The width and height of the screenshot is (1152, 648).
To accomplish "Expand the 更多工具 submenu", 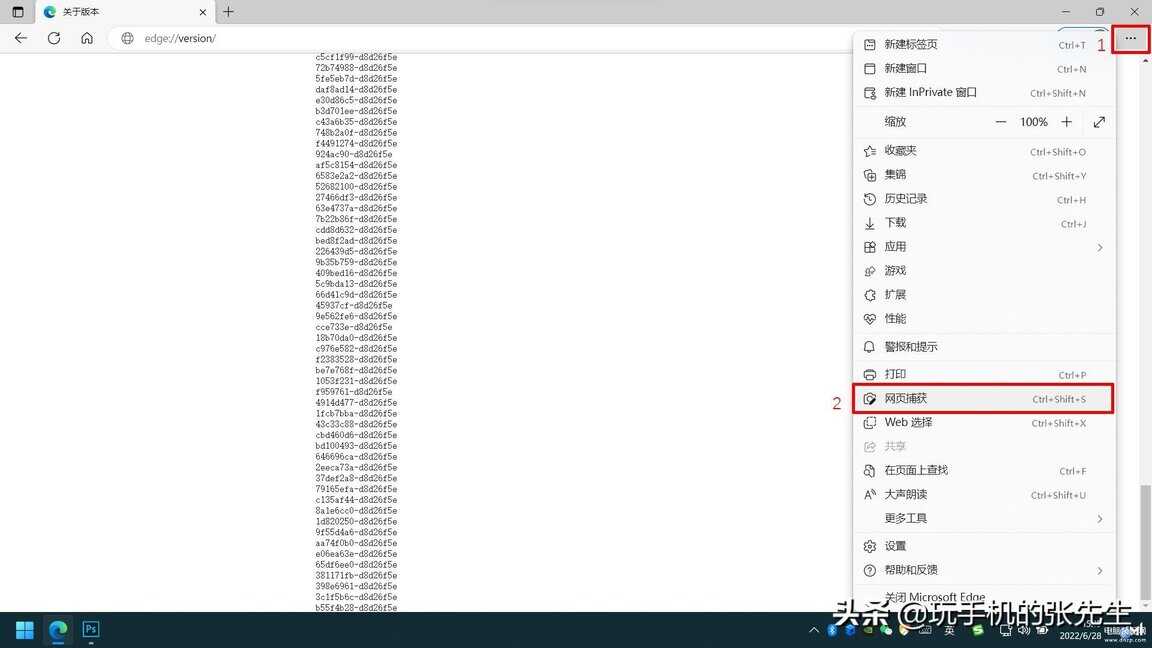I will coord(1099,519).
